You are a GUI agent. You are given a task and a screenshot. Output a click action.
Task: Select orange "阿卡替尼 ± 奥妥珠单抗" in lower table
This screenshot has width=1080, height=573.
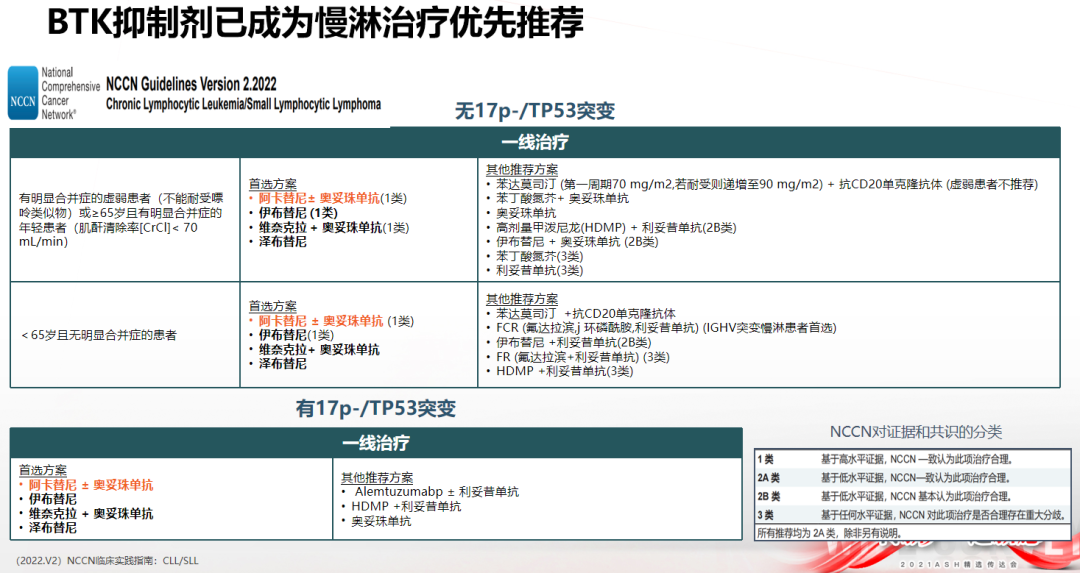91,485
